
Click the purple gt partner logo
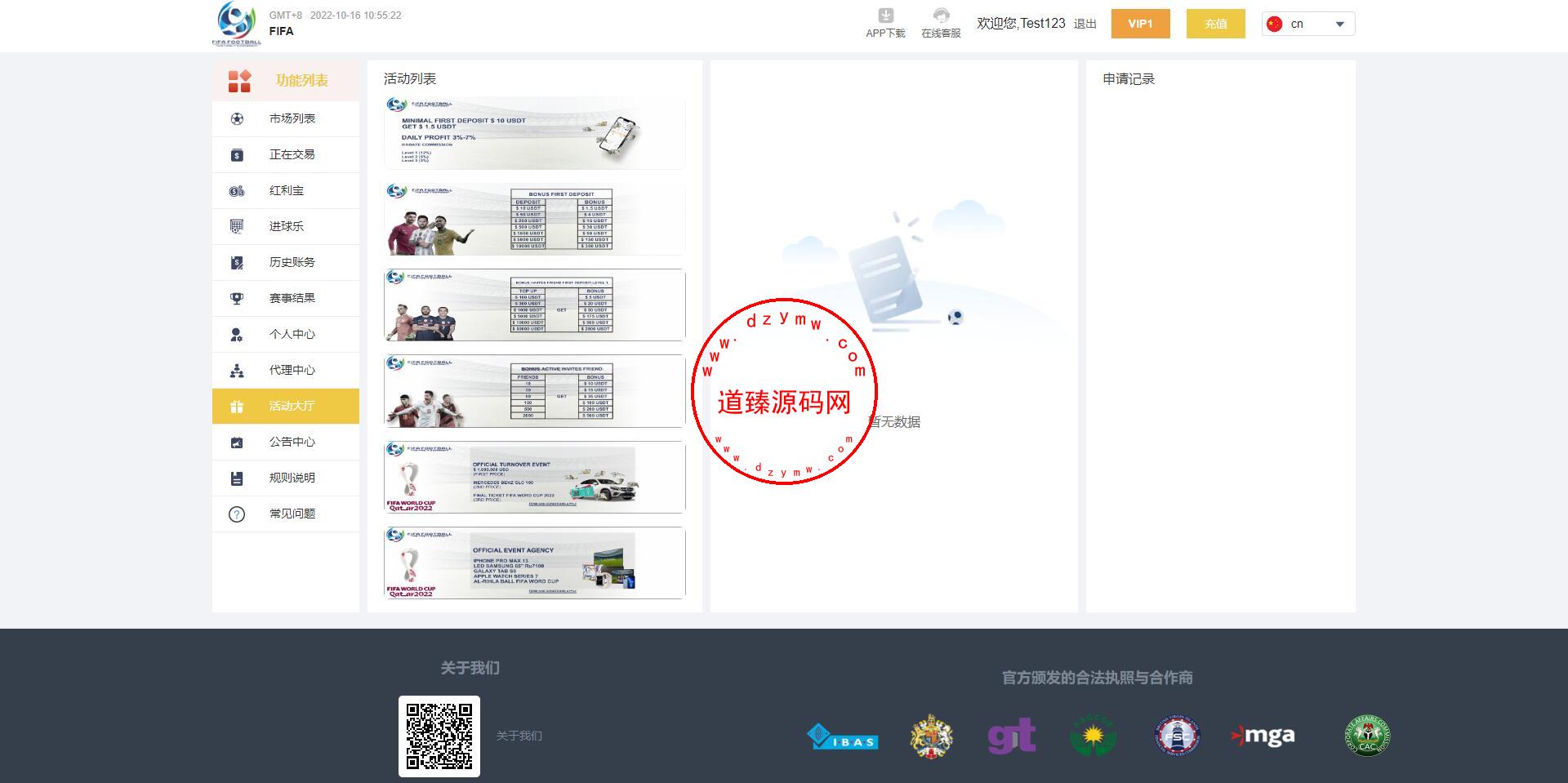point(1012,736)
